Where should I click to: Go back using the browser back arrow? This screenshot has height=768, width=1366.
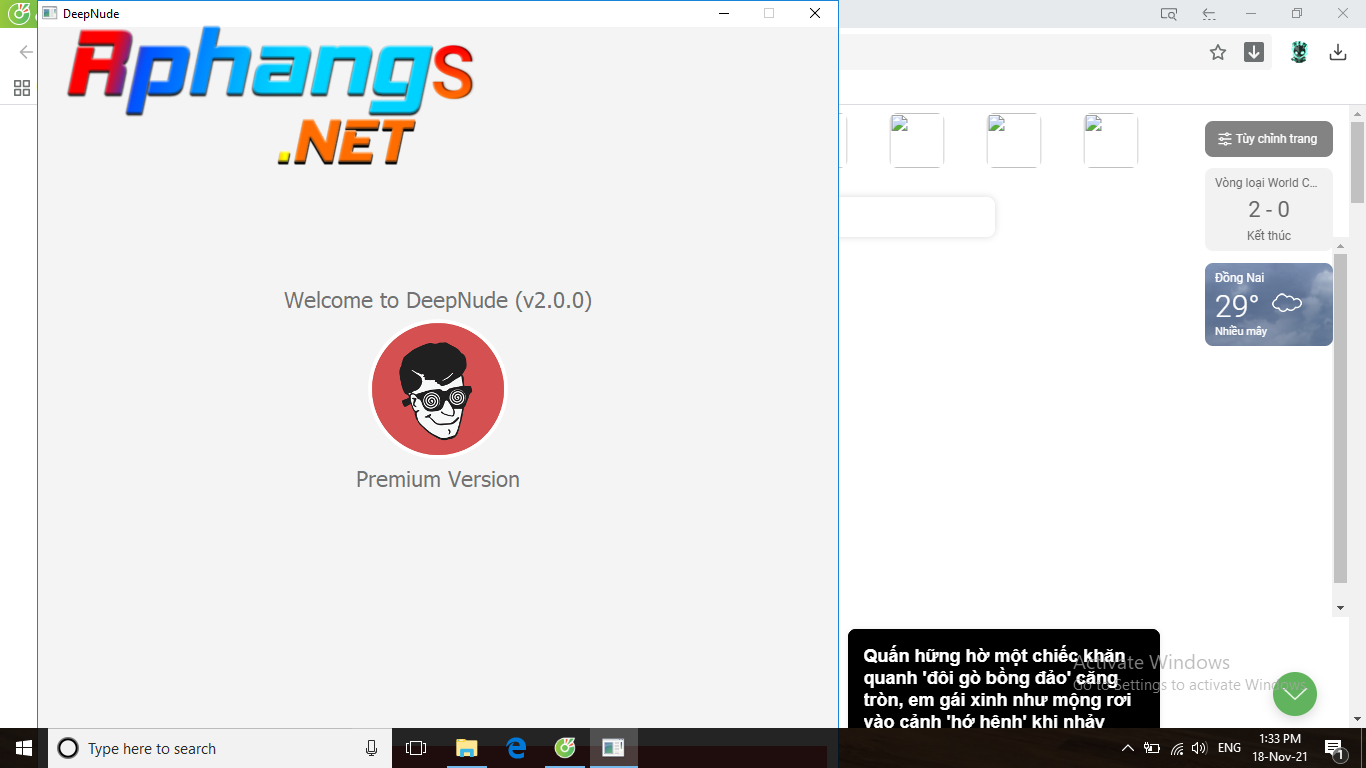(x=26, y=52)
